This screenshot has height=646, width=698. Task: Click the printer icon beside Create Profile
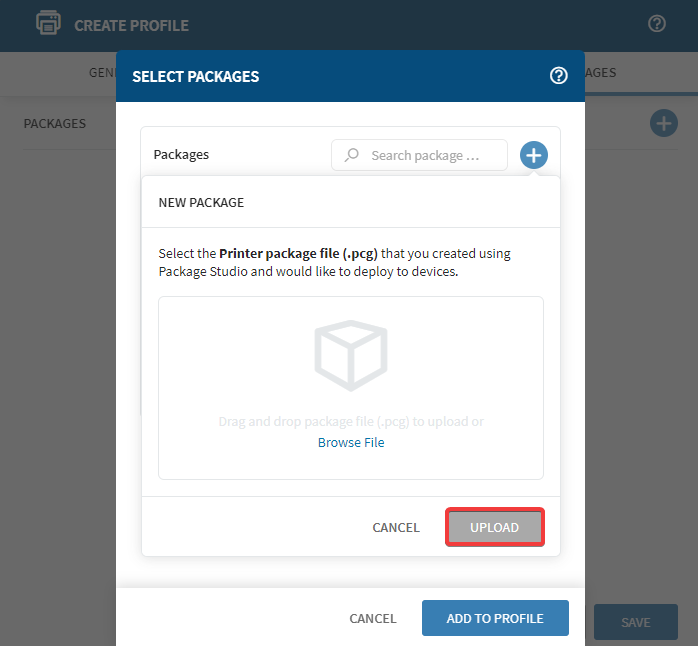(x=47, y=24)
